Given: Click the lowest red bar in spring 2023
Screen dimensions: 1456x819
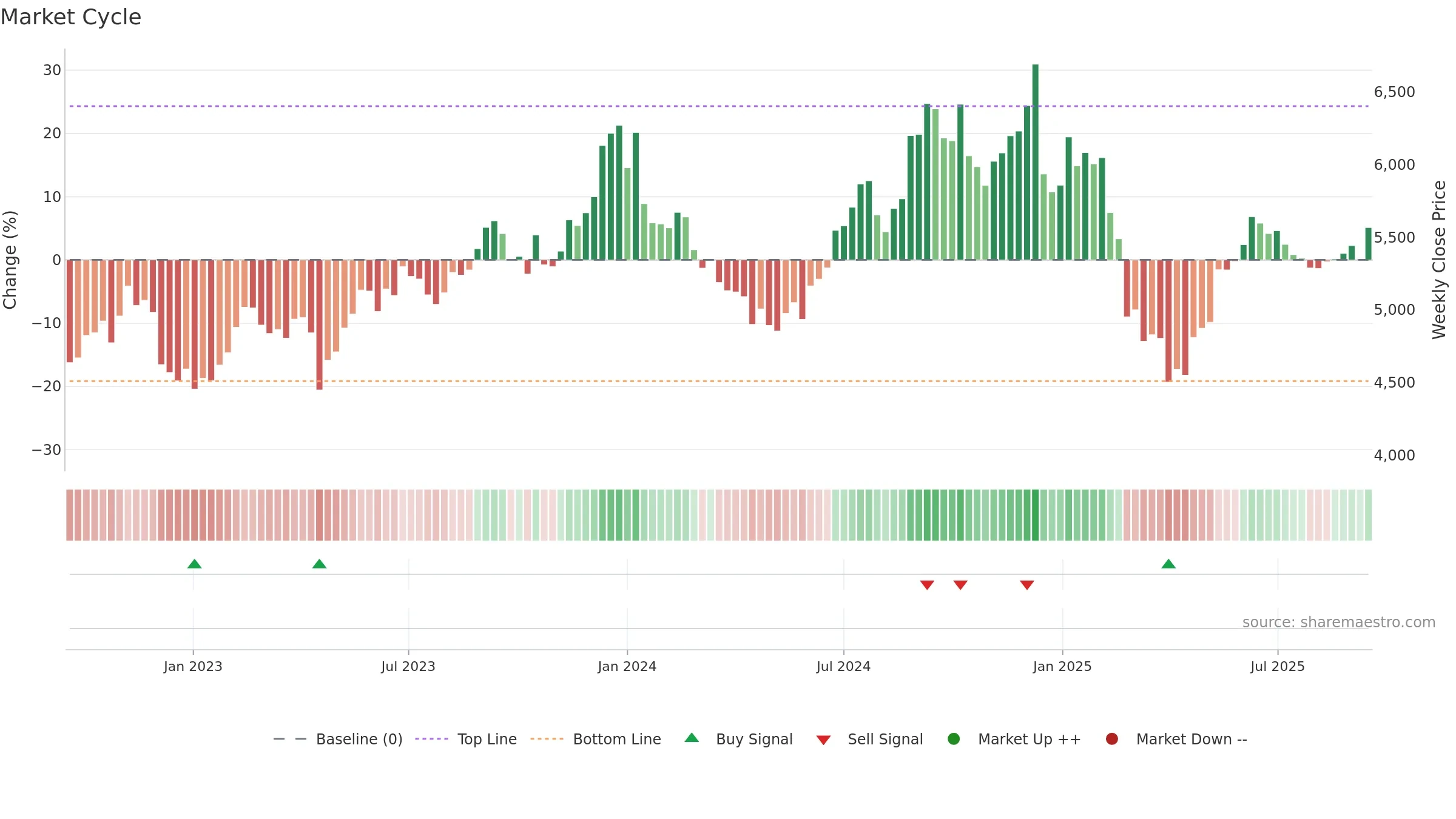Looking at the screenshot, I should click(319, 325).
